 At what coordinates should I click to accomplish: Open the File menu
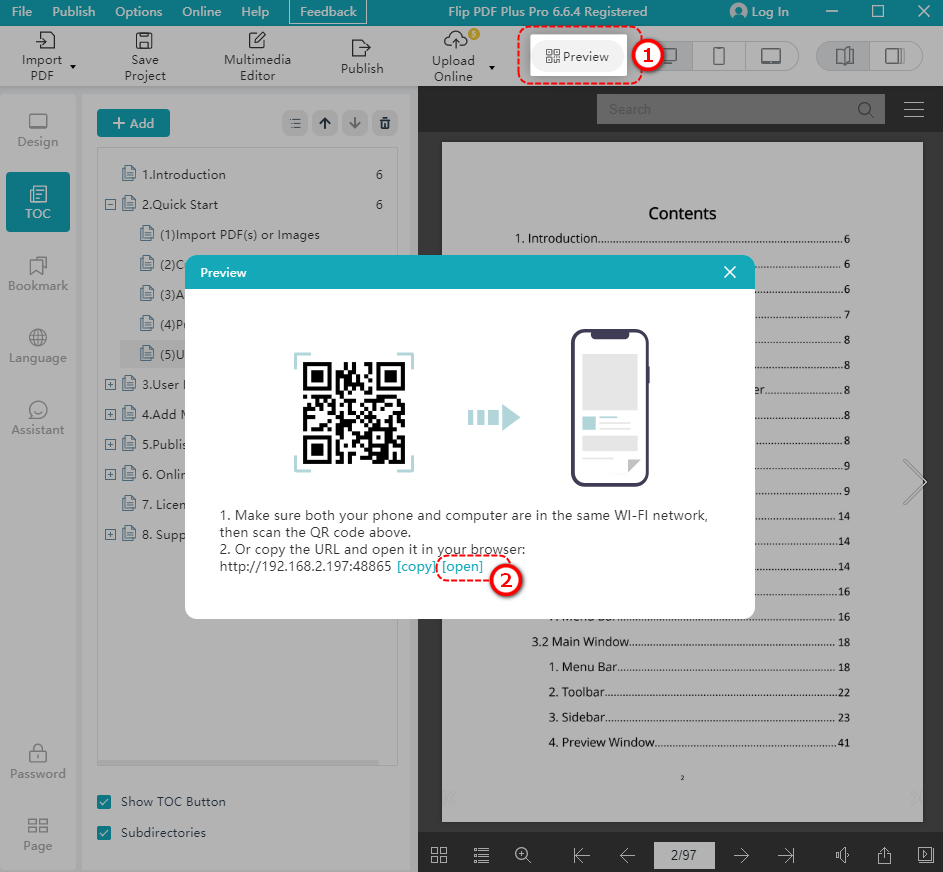[22, 11]
